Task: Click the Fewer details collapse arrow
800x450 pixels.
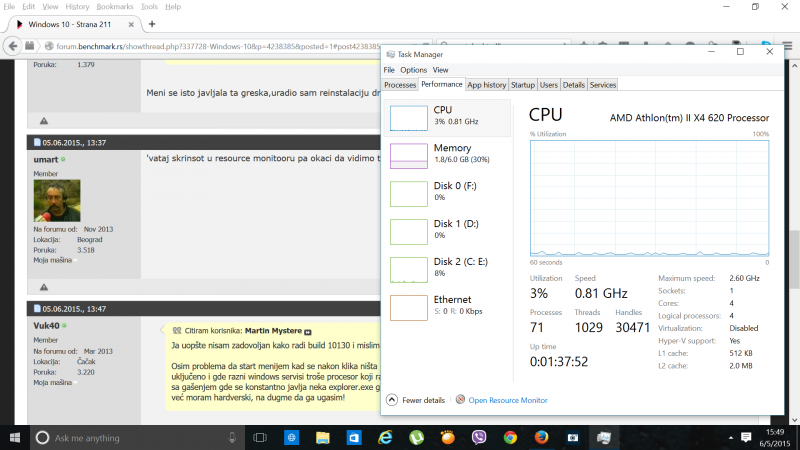Action: pyautogui.click(x=392, y=400)
